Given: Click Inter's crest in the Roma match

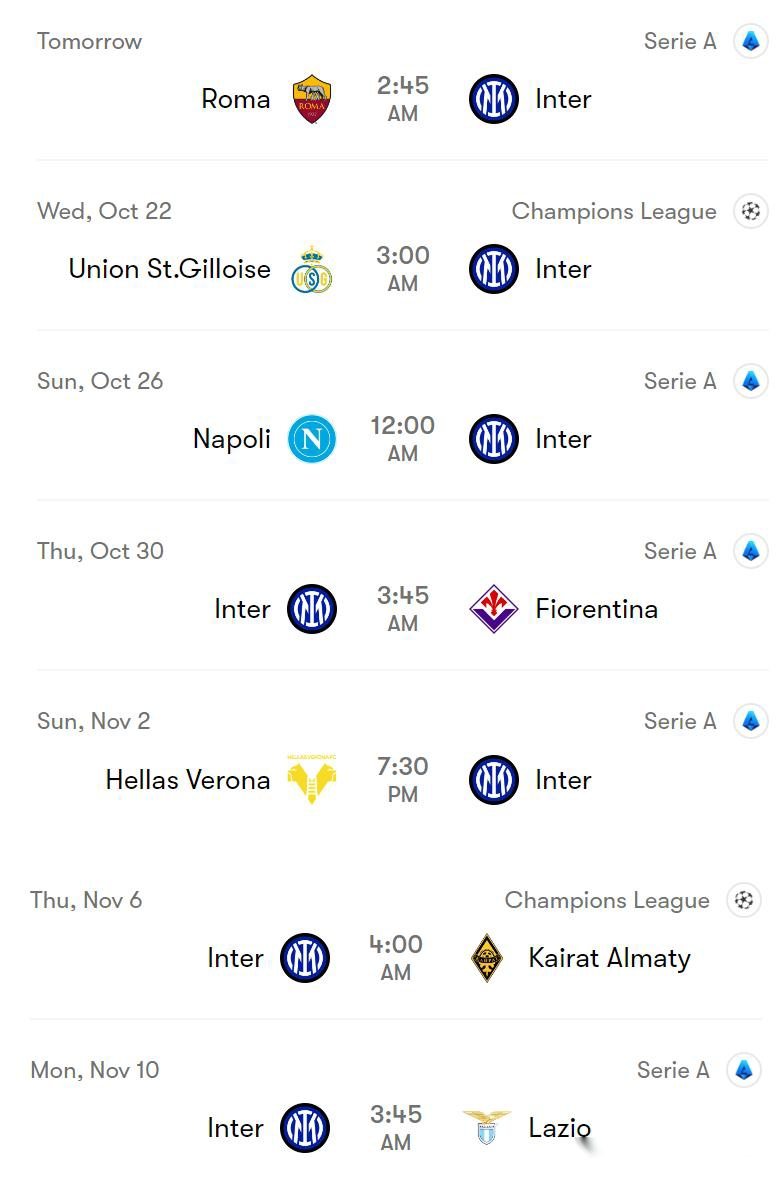Looking at the screenshot, I should pos(494,99).
